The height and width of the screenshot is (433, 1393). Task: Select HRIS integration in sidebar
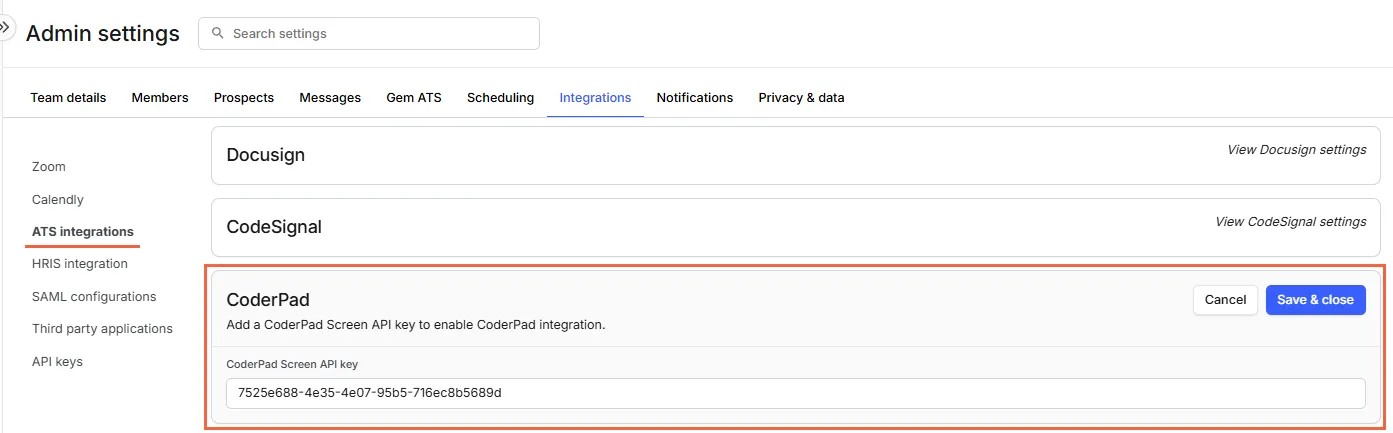(x=80, y=264)
